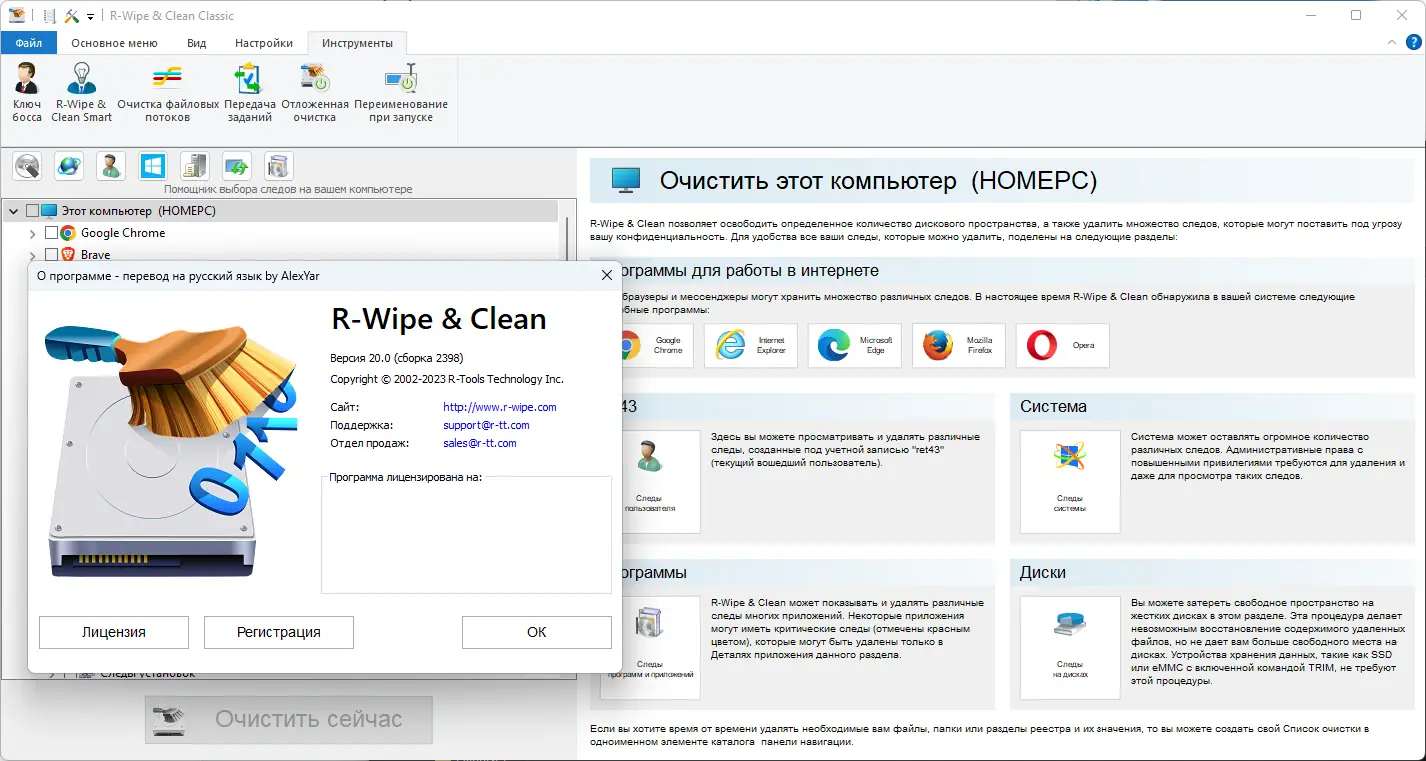Launch R-Wipe & Clean Smart from ribbon

(x=82, y=92)
